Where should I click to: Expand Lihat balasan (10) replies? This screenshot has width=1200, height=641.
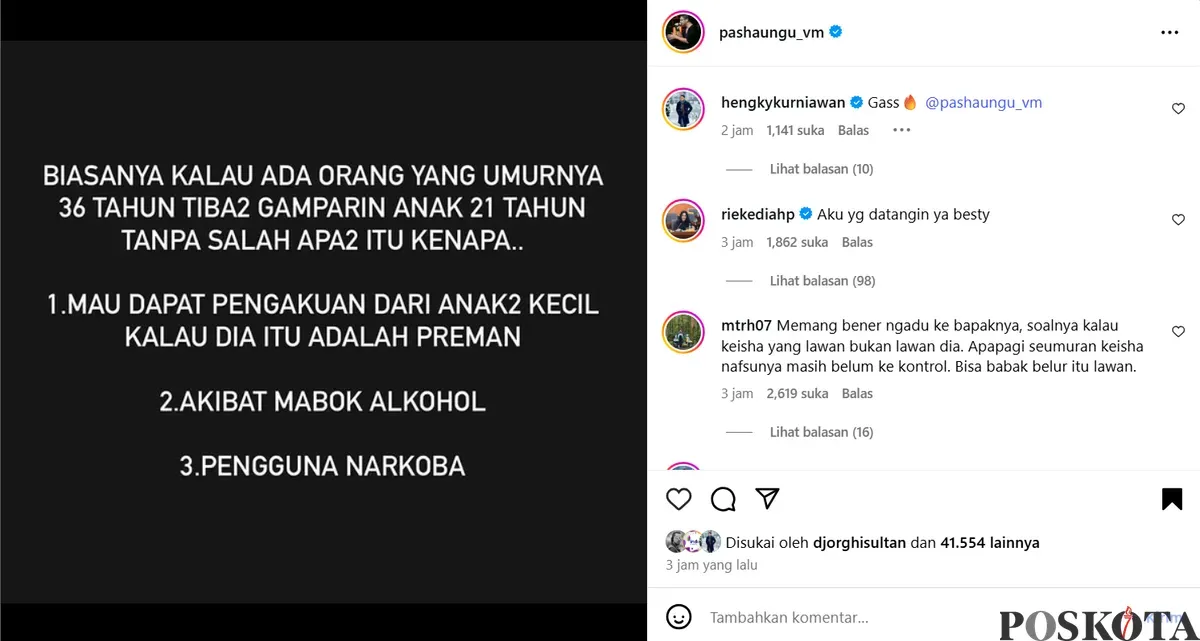[x=821, y=169]
